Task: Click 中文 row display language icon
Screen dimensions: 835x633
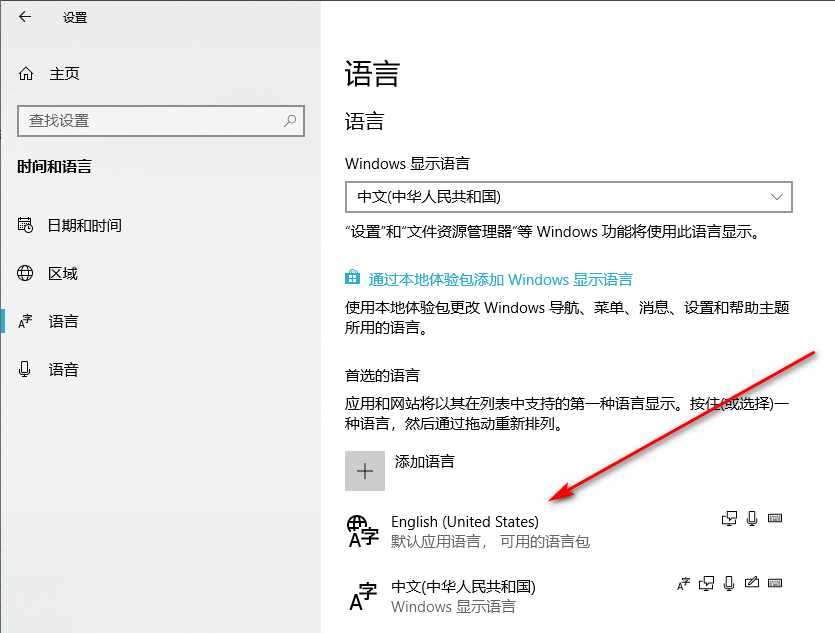Action: coord(683,583)
